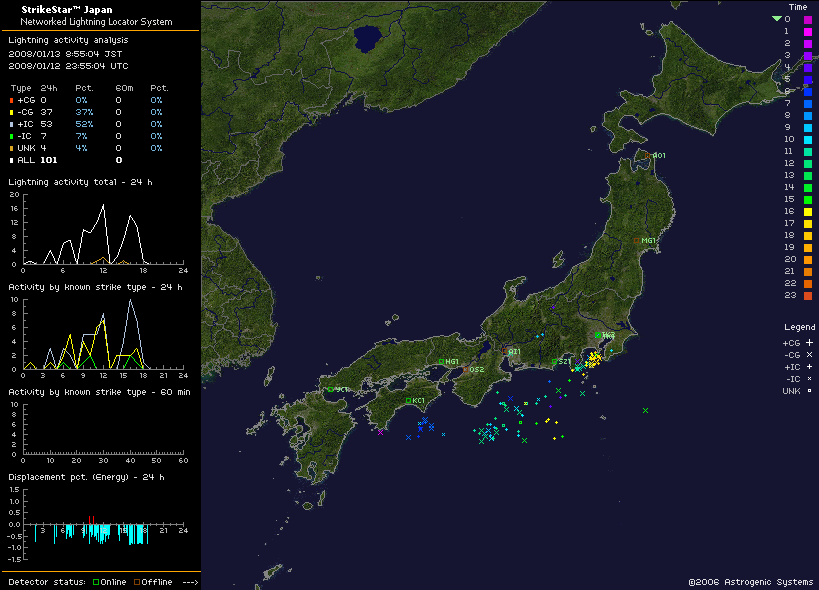Click the Offline detector status box

136,582
